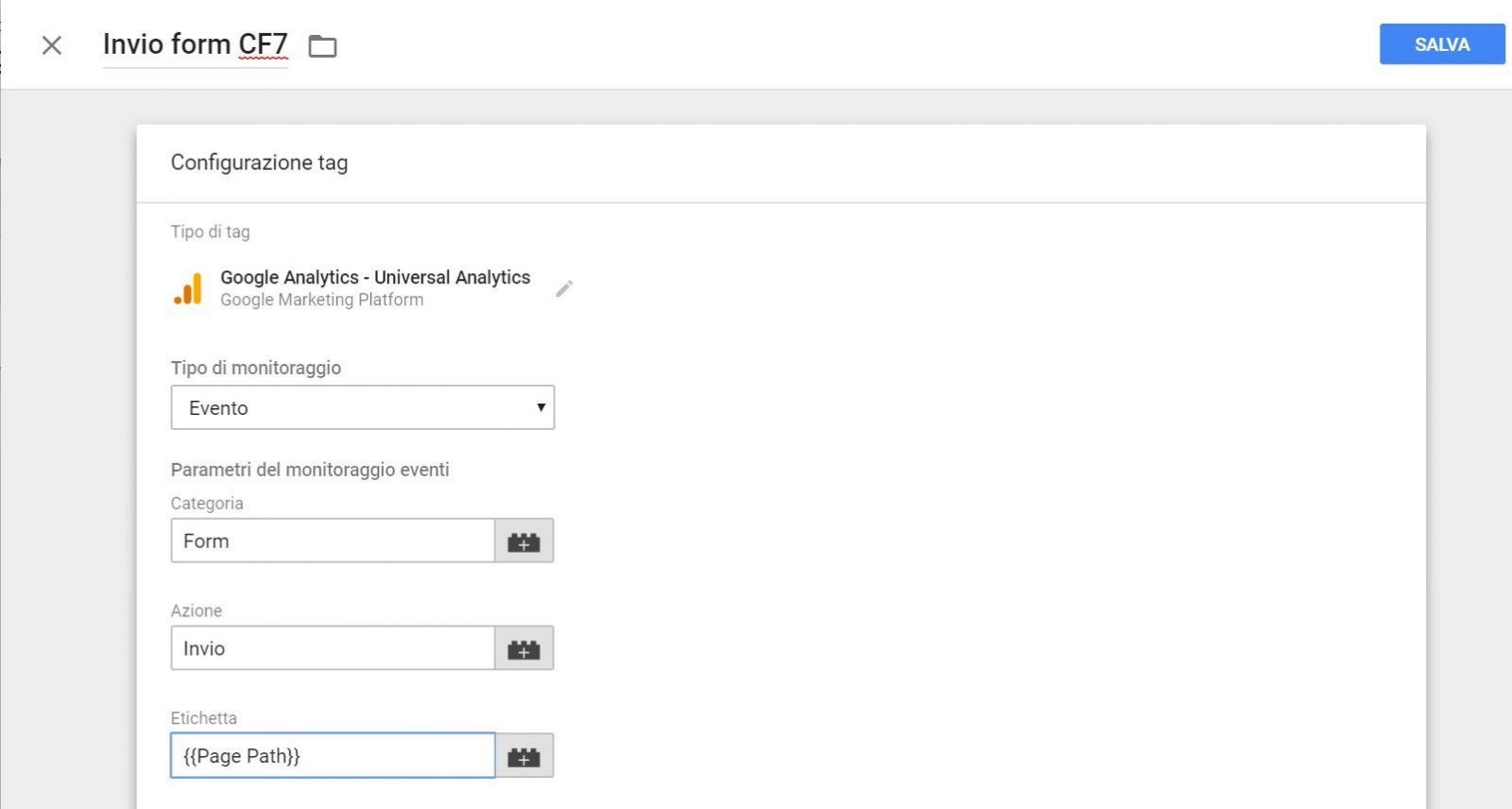Click the pencil icon to edit tag type
Image resolution: width=1512 pixels, height=809 pixels.
(564, 288)
